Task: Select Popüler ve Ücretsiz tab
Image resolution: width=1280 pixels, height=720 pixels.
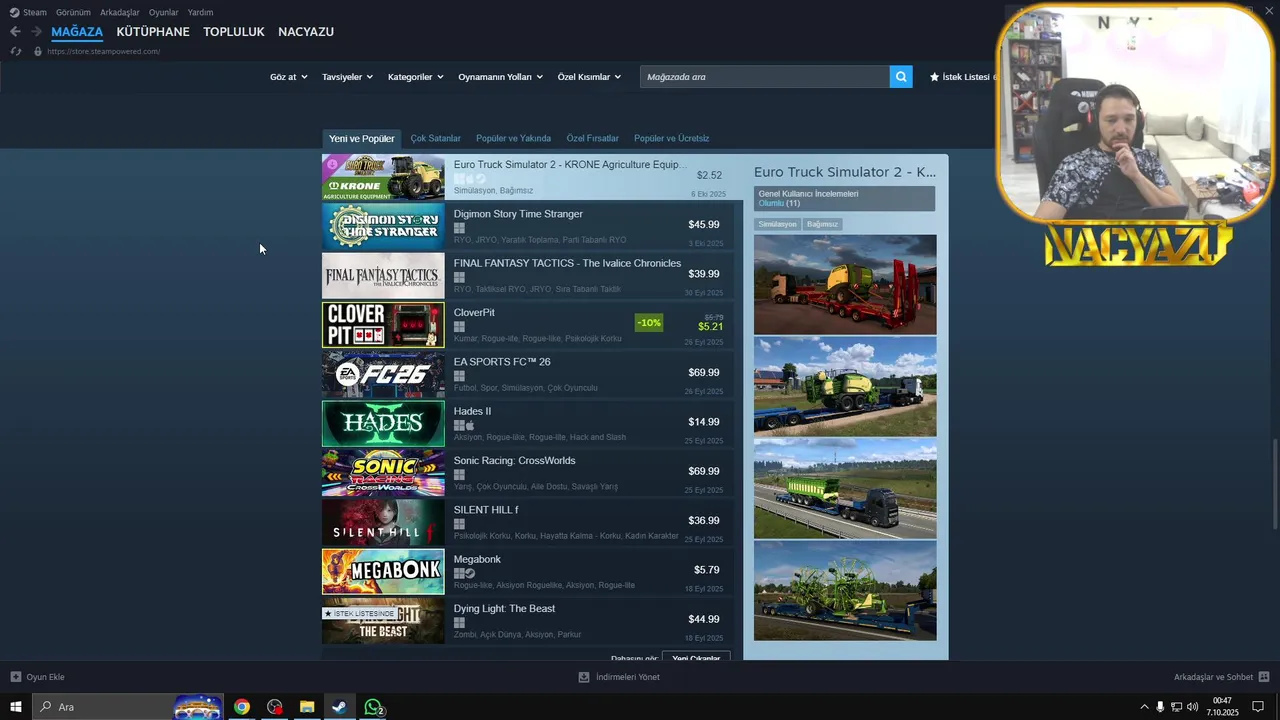Action: point(671,138)
